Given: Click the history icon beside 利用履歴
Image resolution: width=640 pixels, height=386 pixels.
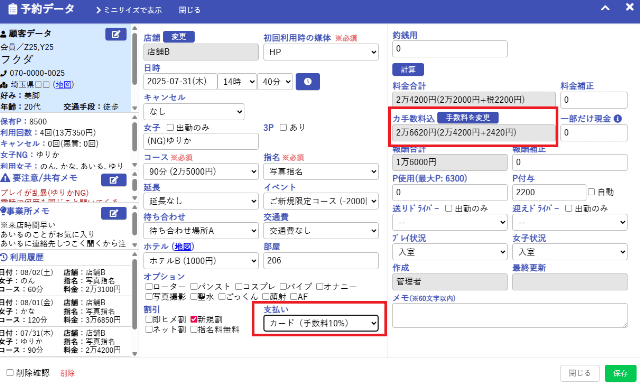Looking at the screenshot, I should [4, 257].
